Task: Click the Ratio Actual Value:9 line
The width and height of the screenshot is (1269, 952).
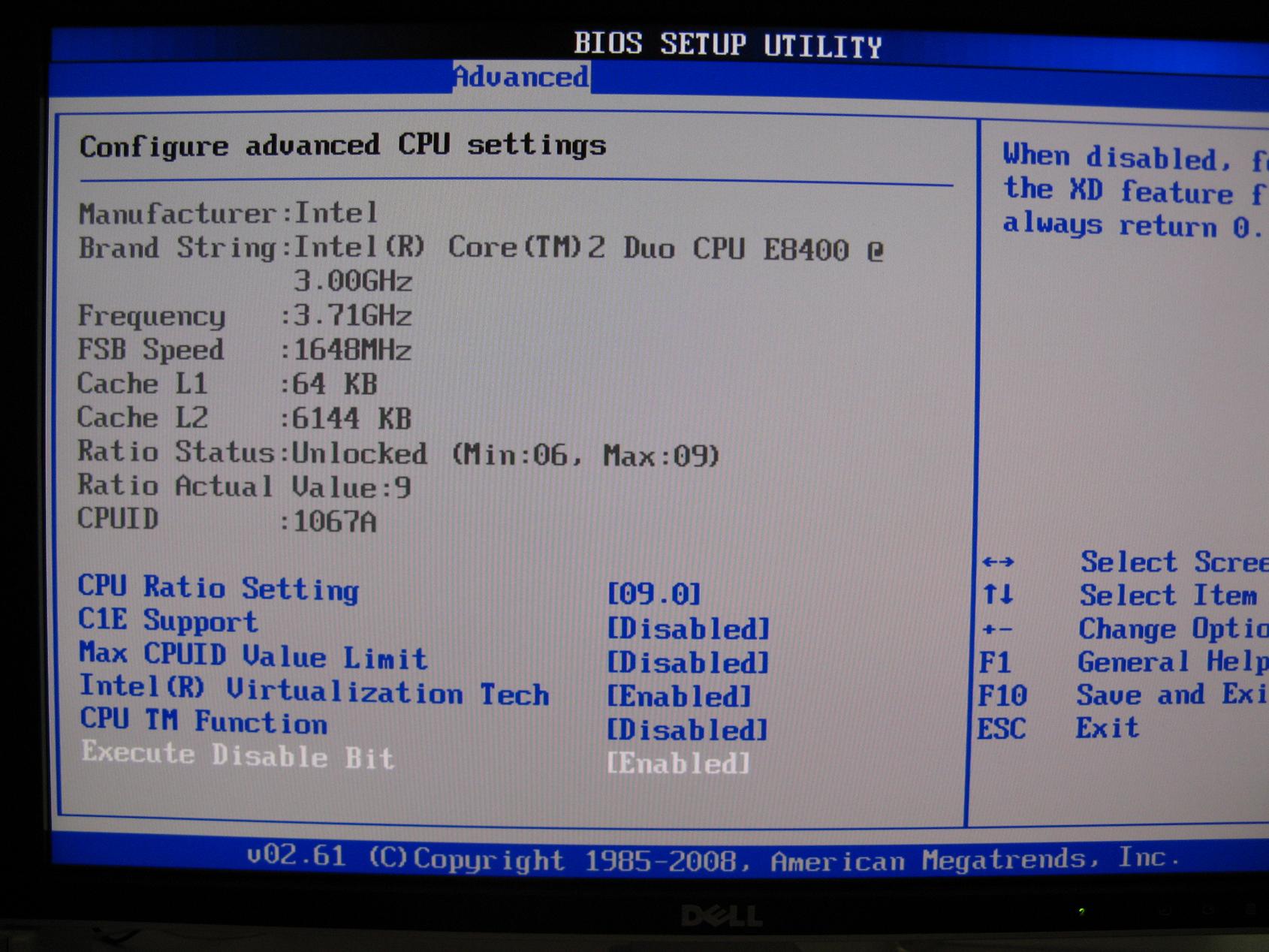Action: pyautogui.click(x=245, y=487)
